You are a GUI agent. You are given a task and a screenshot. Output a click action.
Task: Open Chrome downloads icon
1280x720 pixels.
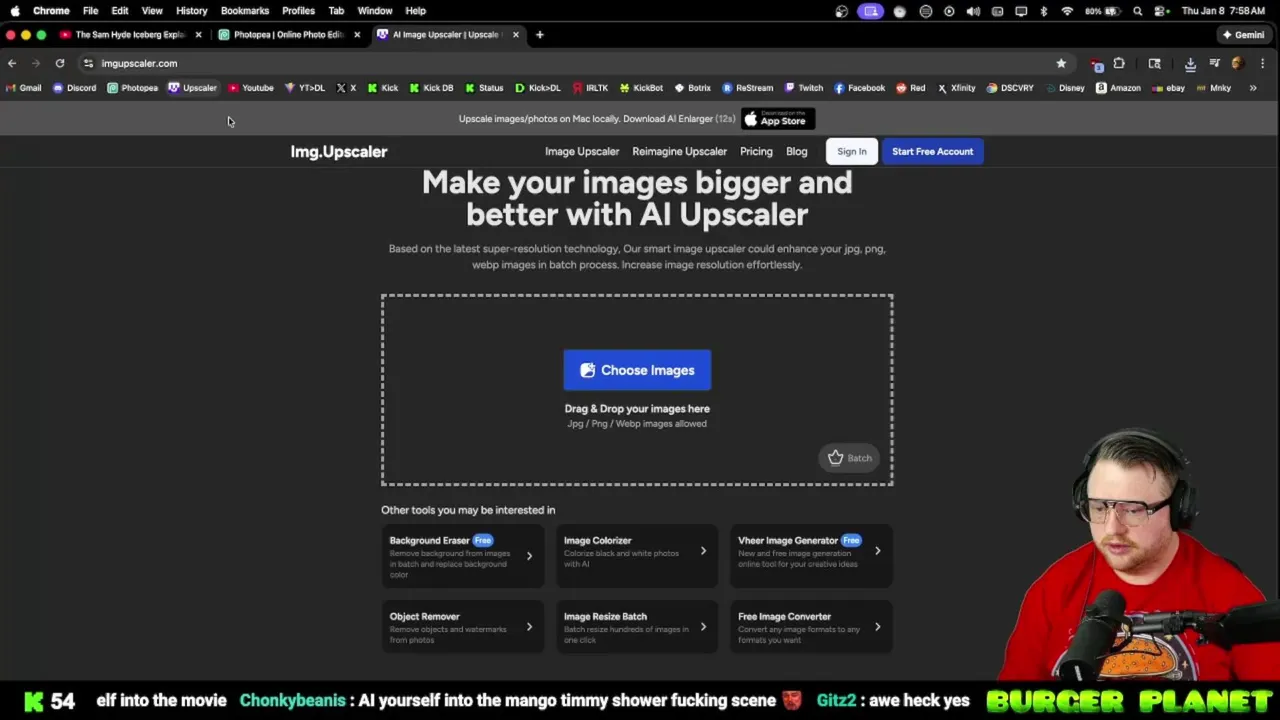point(1190,63)
